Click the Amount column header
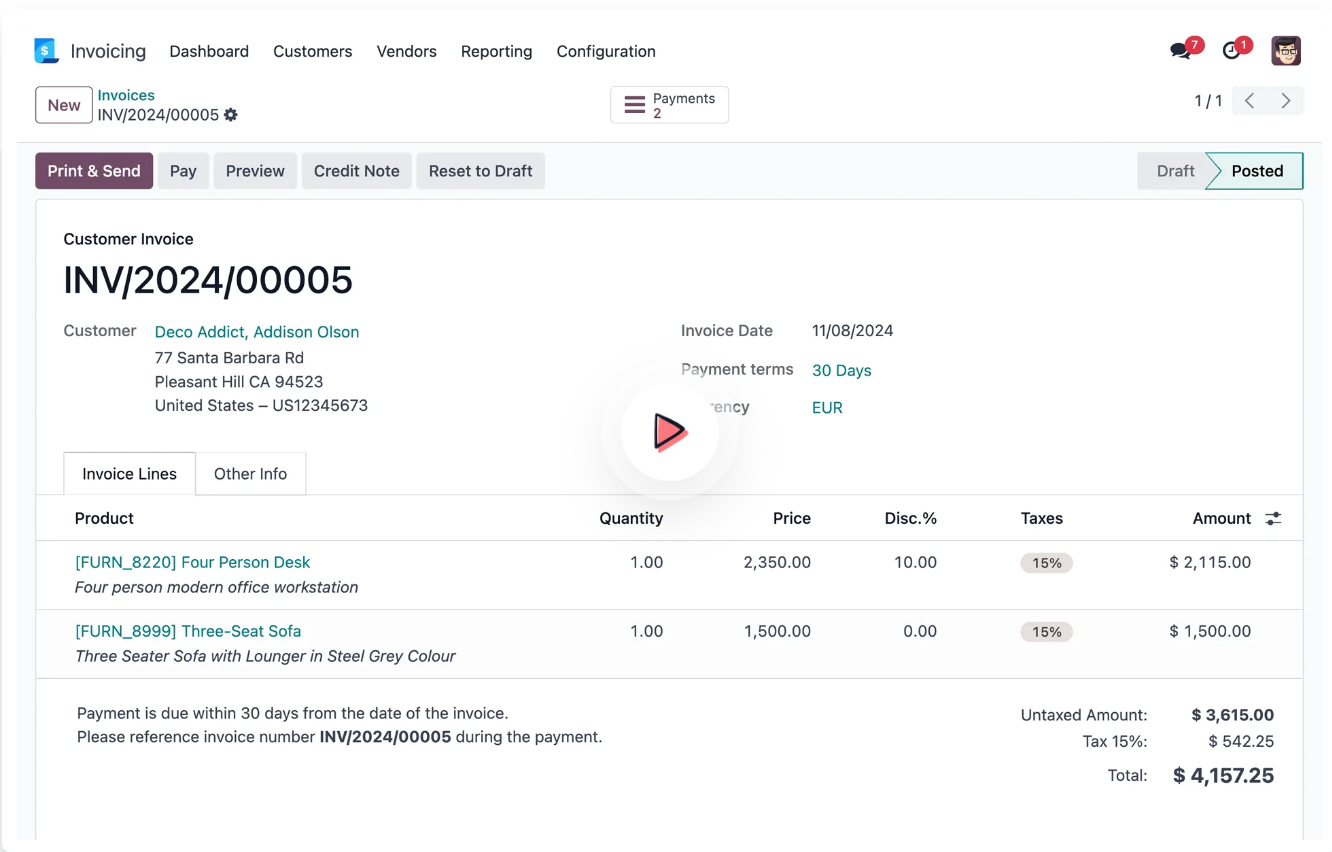Screen dimensions: 1332x852 coord(1222,518)
